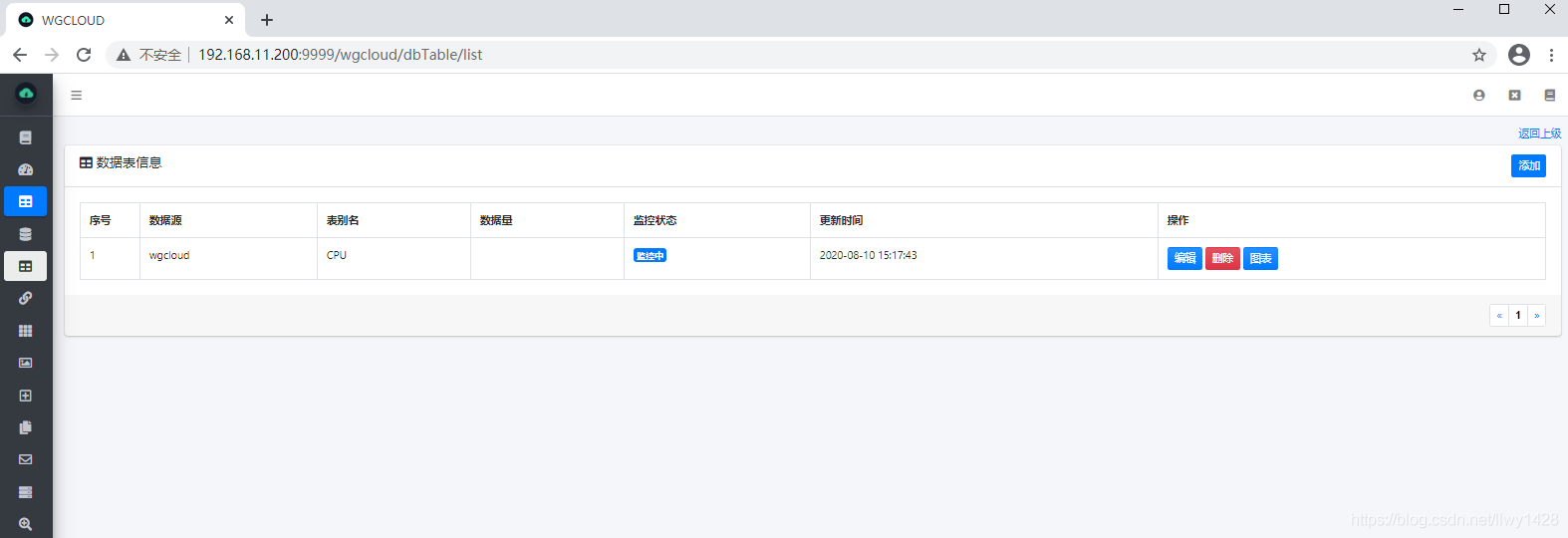Open the plus-square icon in sidebar
The height and width of the screenshot is (538, 1568).
tap(26, 396)
